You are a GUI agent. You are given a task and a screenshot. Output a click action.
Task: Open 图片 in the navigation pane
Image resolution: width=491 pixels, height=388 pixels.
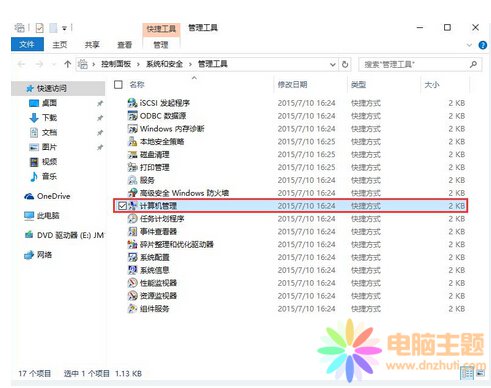coord(49,147)
